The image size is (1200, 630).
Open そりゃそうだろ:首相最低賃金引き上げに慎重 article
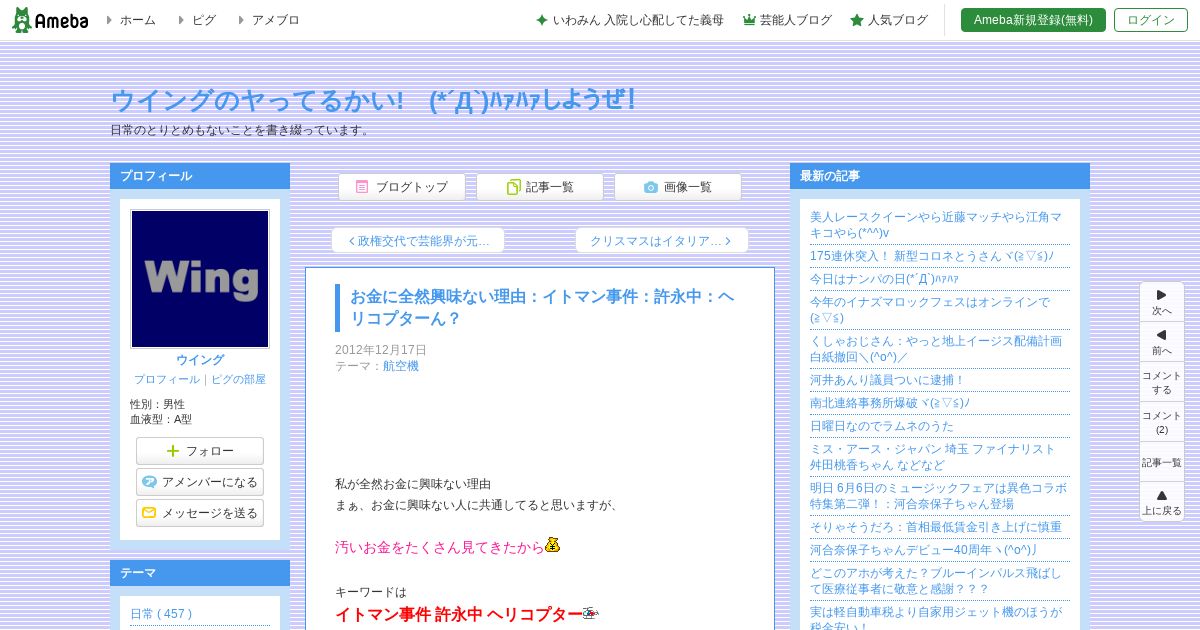pos(936,527)
